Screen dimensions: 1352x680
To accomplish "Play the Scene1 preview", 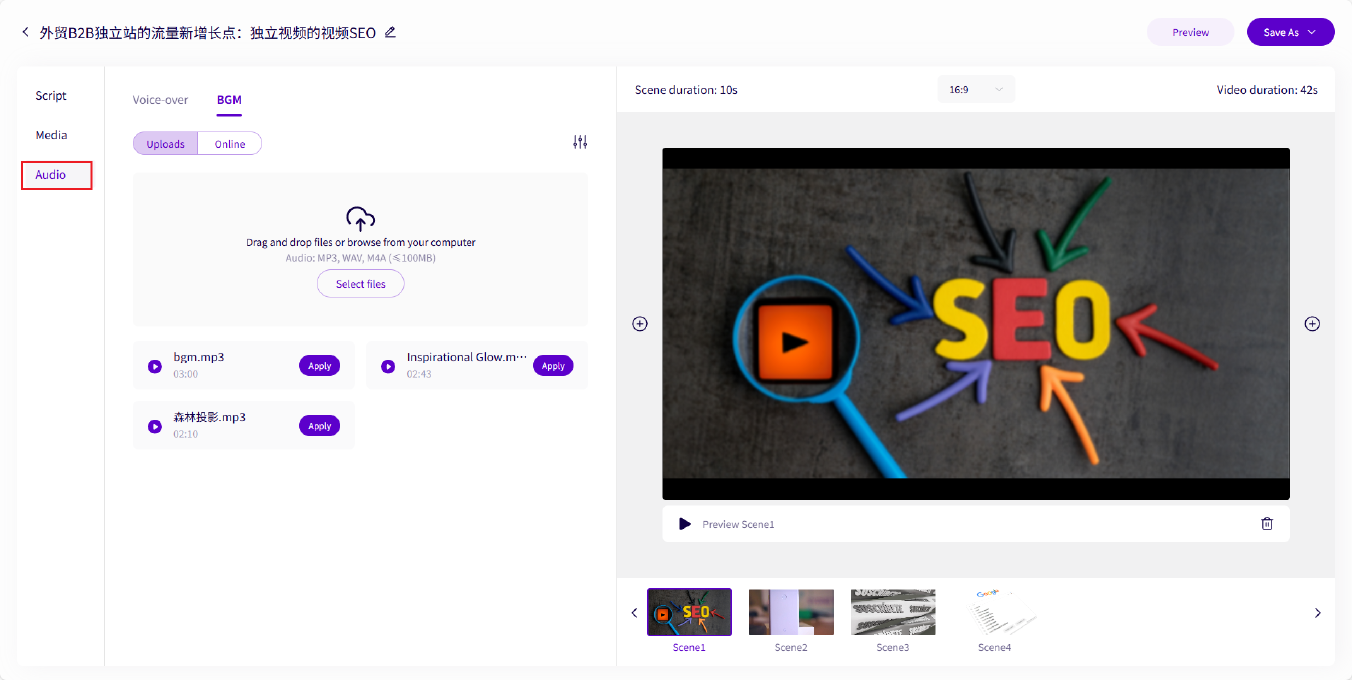I will pos(684,524).
